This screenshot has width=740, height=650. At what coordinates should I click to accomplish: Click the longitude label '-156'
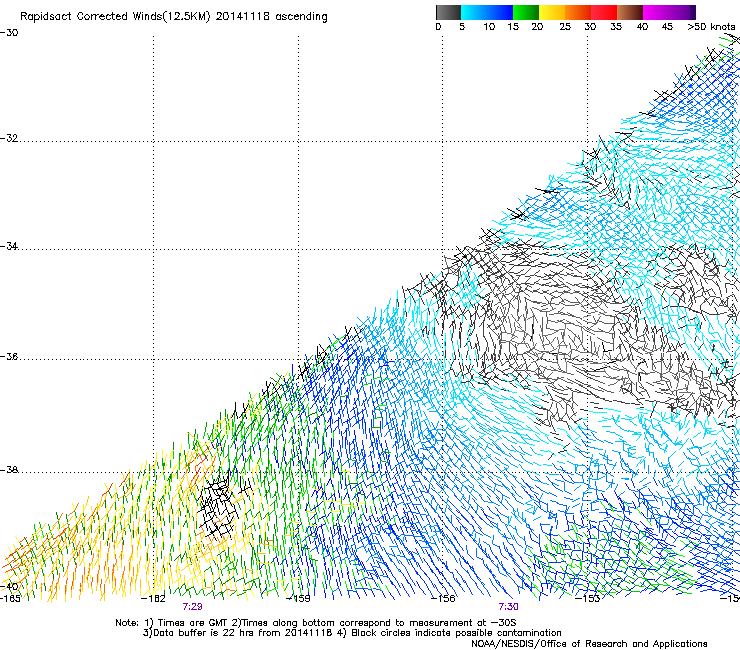click(x=443, y=599)
